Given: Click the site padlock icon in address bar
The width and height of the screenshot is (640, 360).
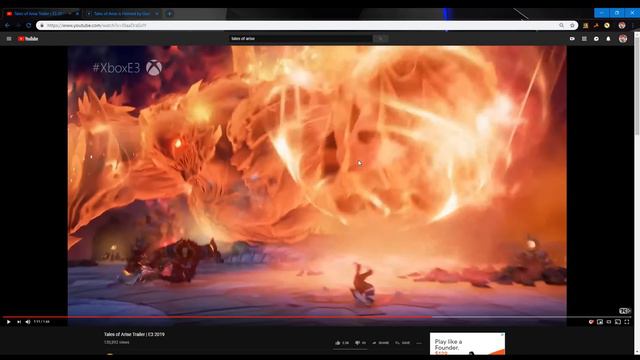Looking at the screenshot, I should (x=42, y=25).
